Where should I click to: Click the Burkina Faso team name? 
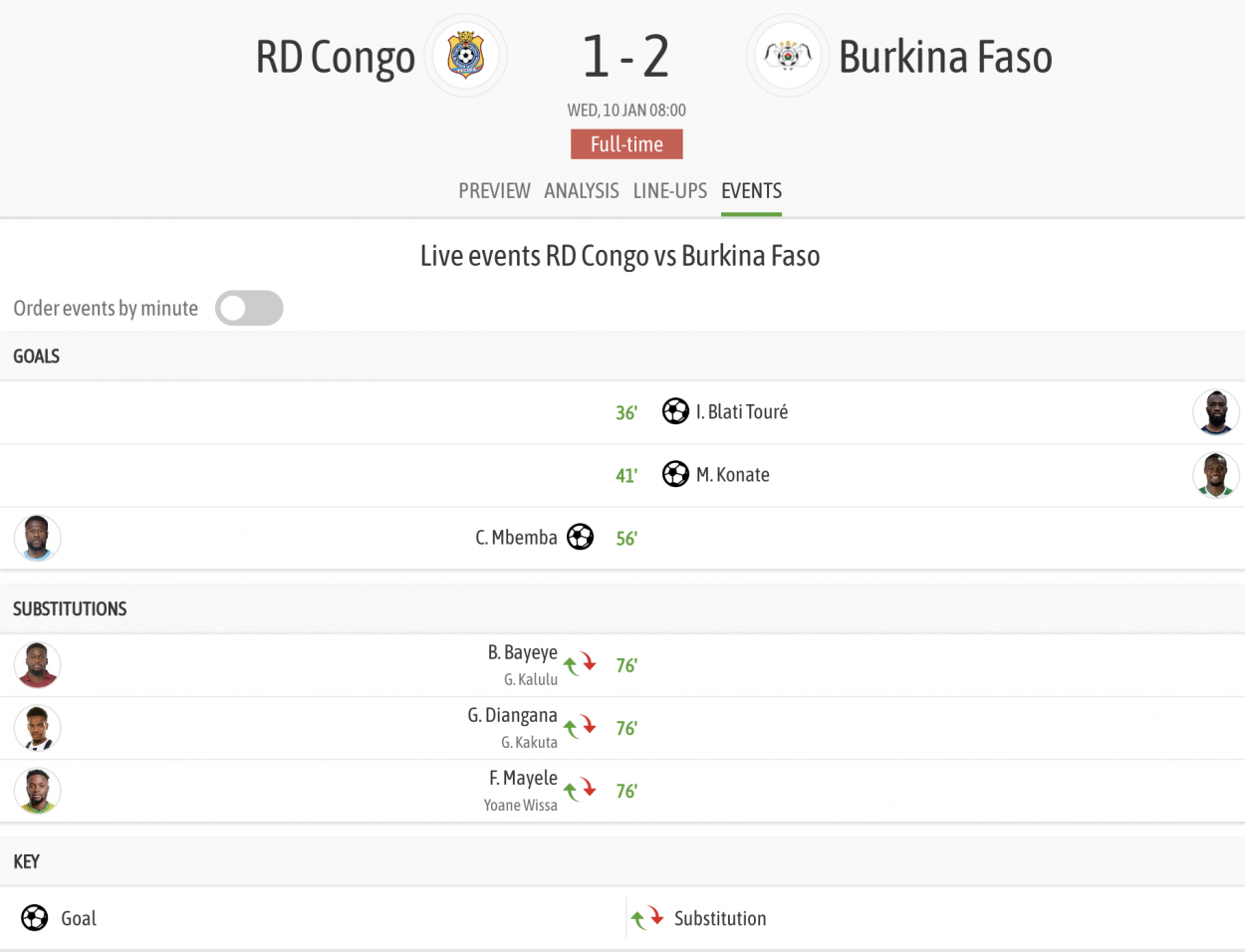tap(946, 58)
